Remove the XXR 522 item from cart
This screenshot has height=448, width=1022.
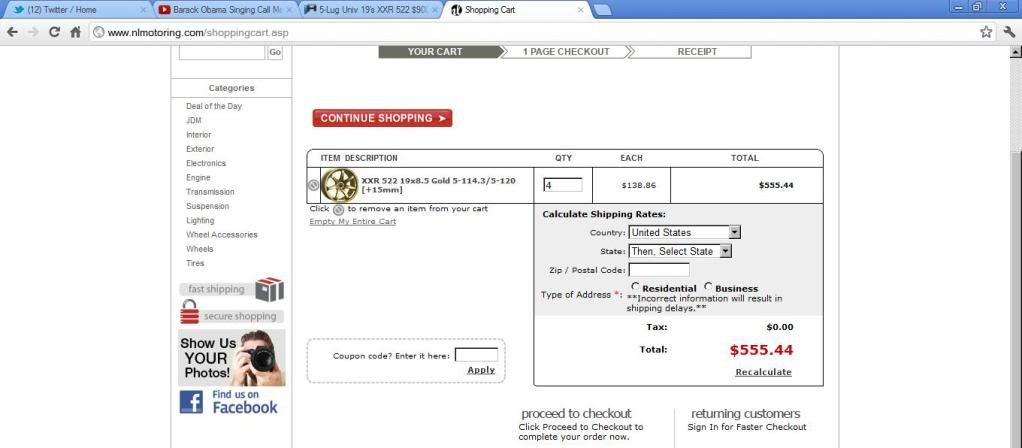[x=314, y=185]
